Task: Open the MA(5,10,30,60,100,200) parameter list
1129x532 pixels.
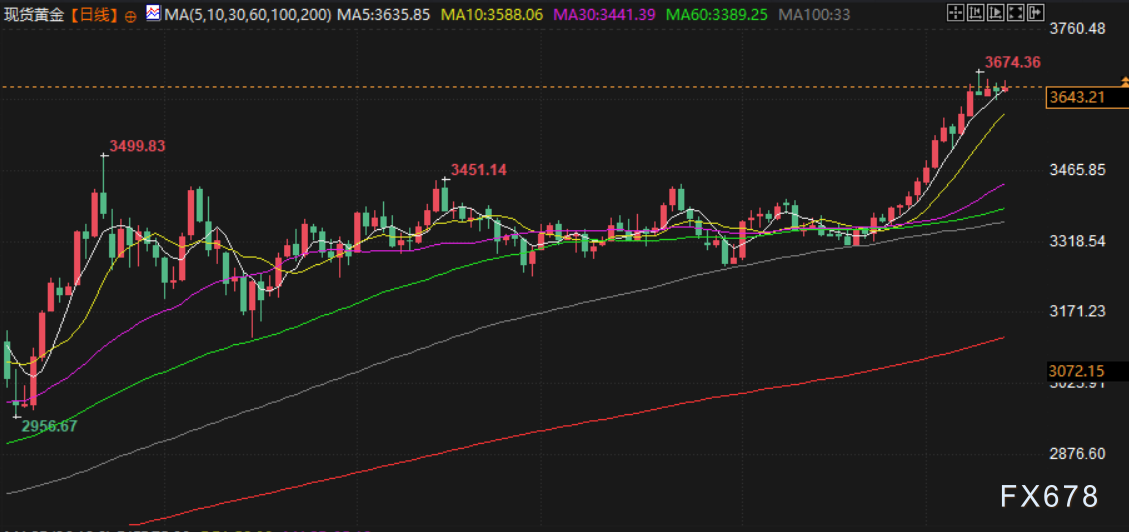Action: (x=247, y=15)
